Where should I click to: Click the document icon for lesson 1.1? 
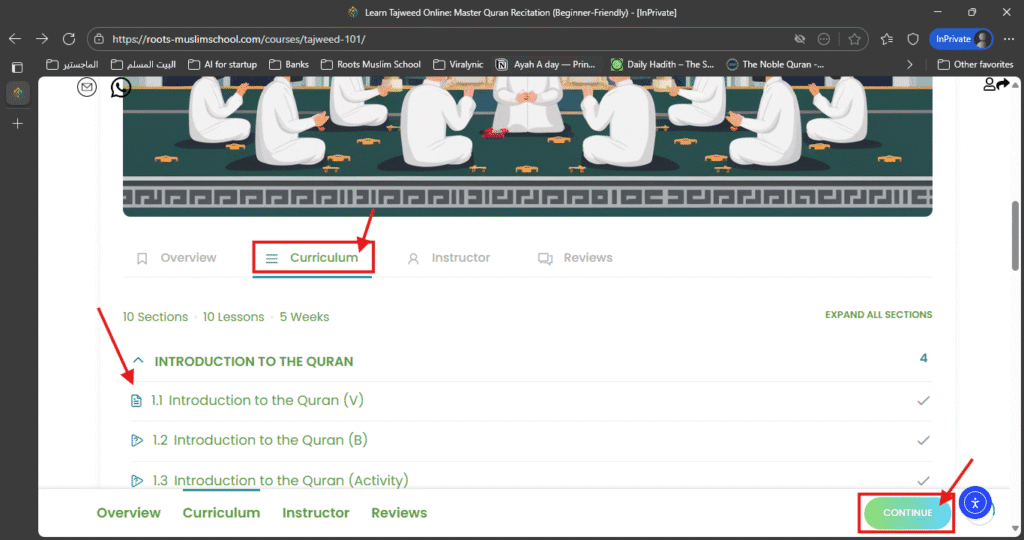pyautogui.click(x=137, y=401)
